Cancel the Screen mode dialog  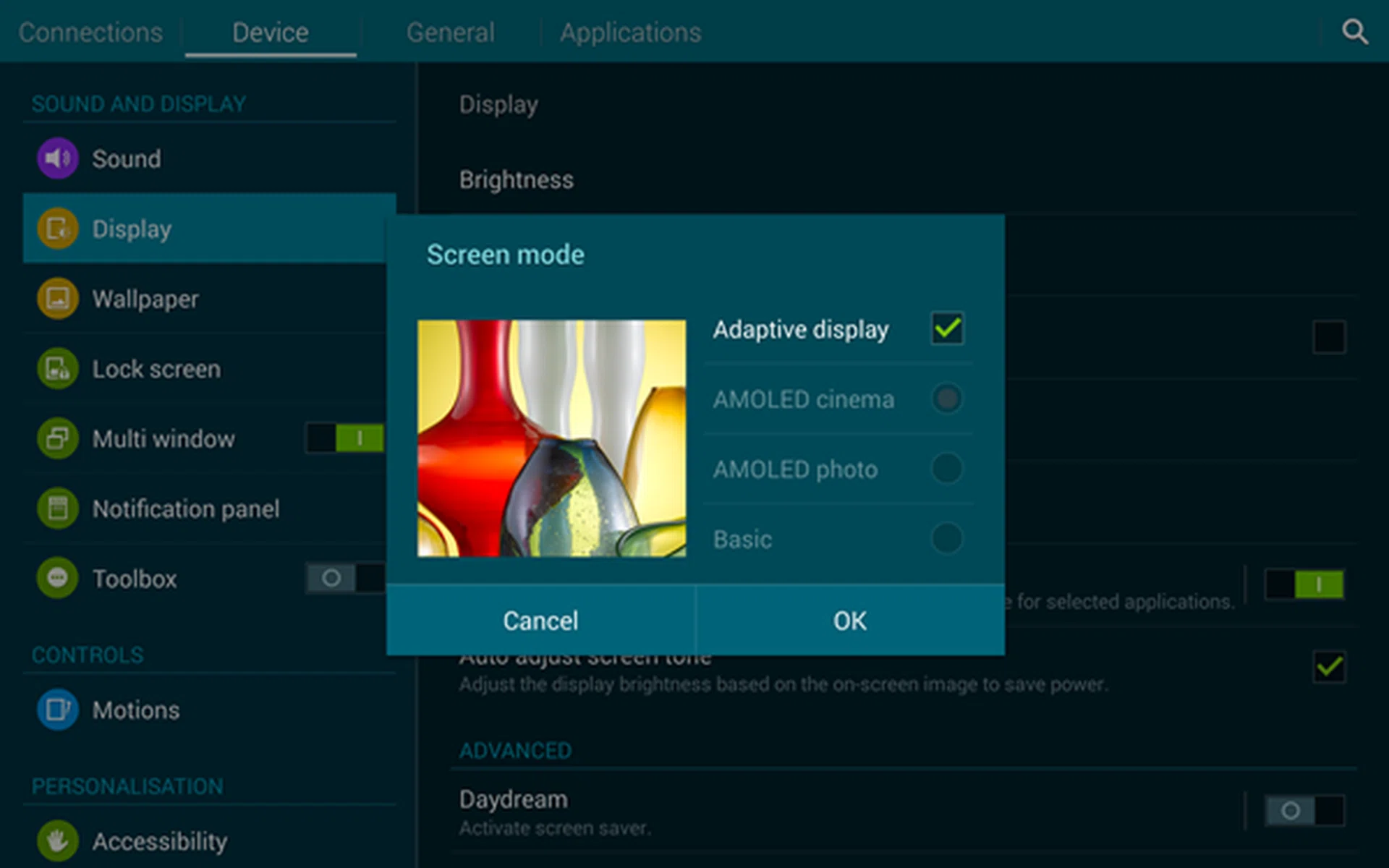(540, 620)
